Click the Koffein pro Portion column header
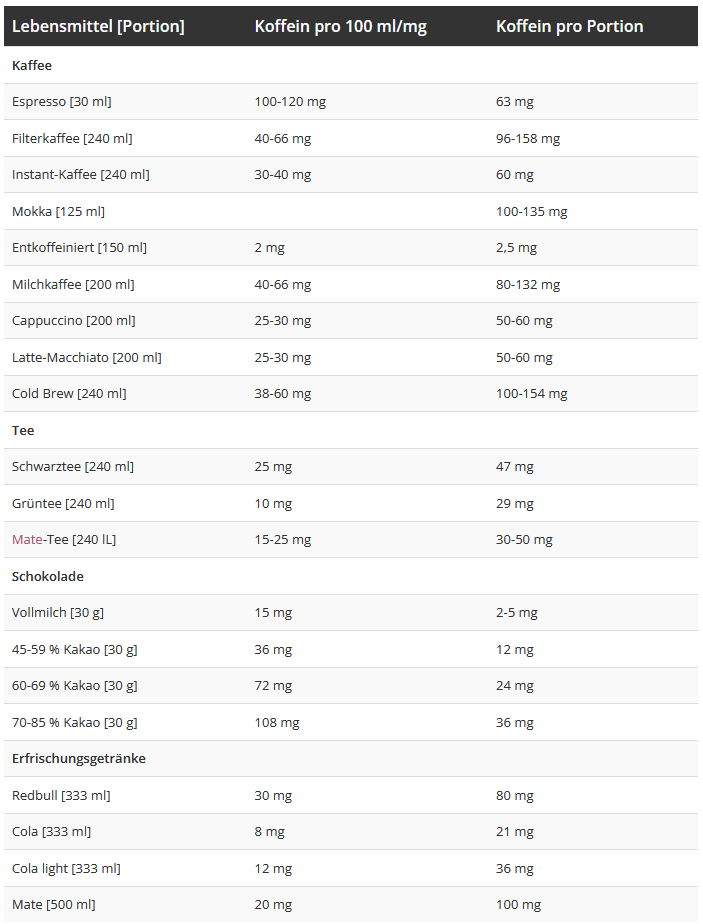This screenshot has height=924, width=703. 569,27
